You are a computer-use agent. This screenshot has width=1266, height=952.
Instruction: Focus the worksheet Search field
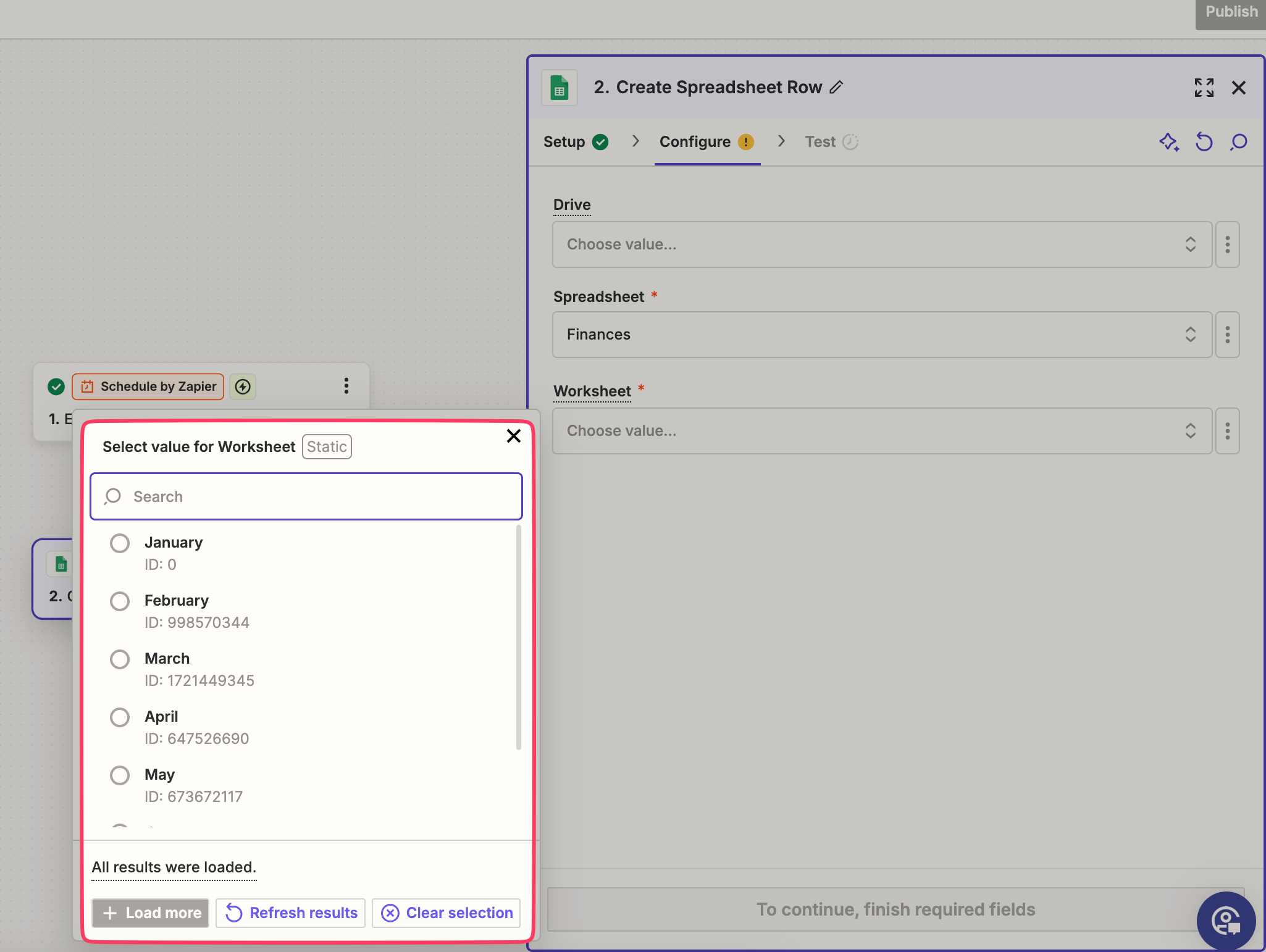point(306,496)
